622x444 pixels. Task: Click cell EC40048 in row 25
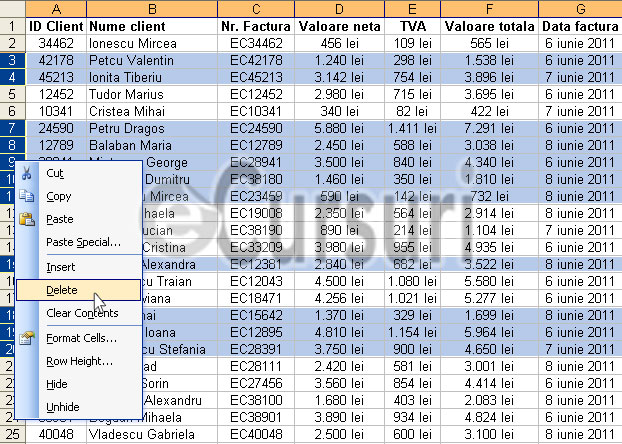pos(256,434)
